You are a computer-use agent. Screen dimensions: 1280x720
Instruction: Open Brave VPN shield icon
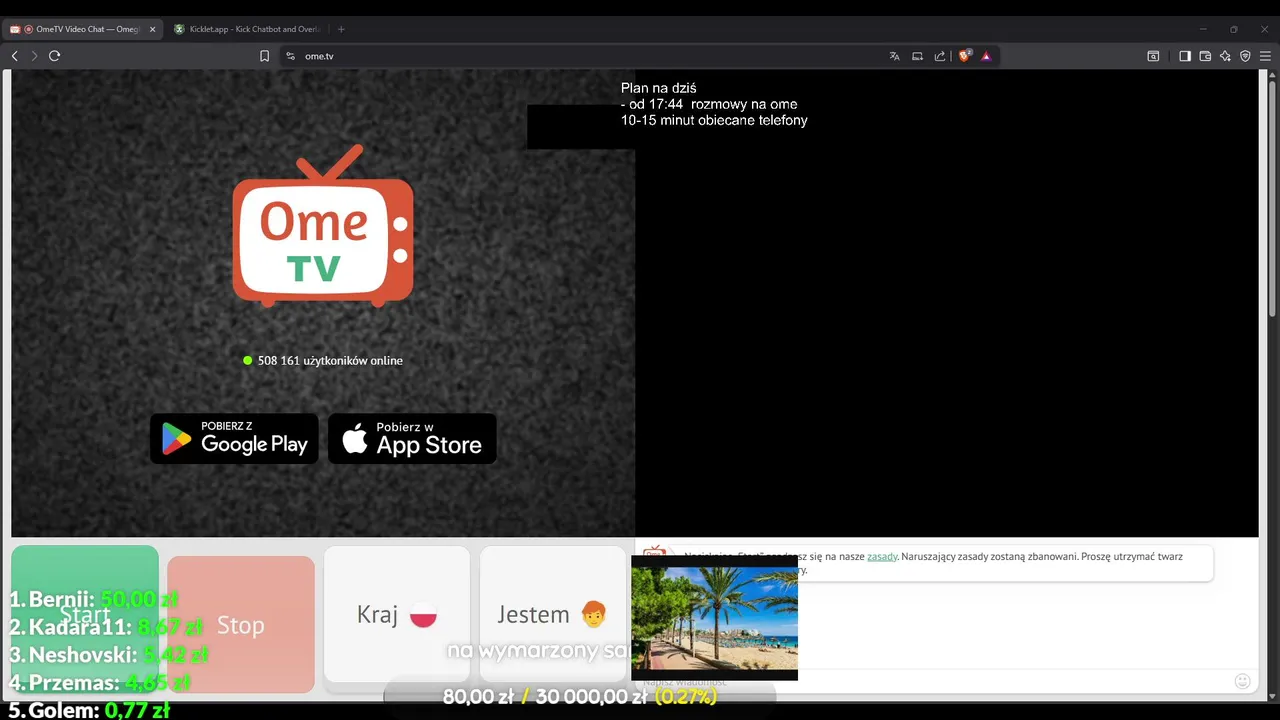(1245, 56)
